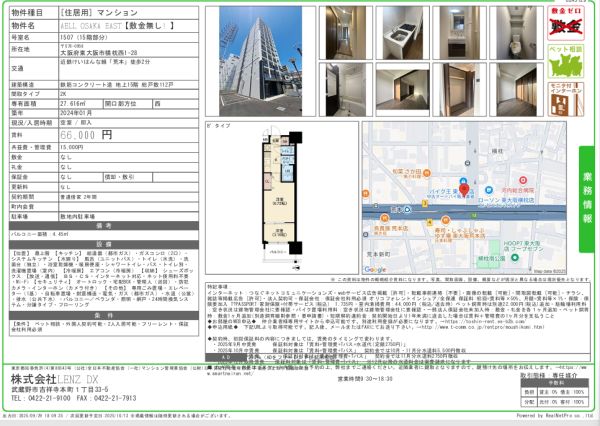The image size is (600, 426).
Task: Click the バルコニー面積 4.45㎡ note
Action: [40, 234]
